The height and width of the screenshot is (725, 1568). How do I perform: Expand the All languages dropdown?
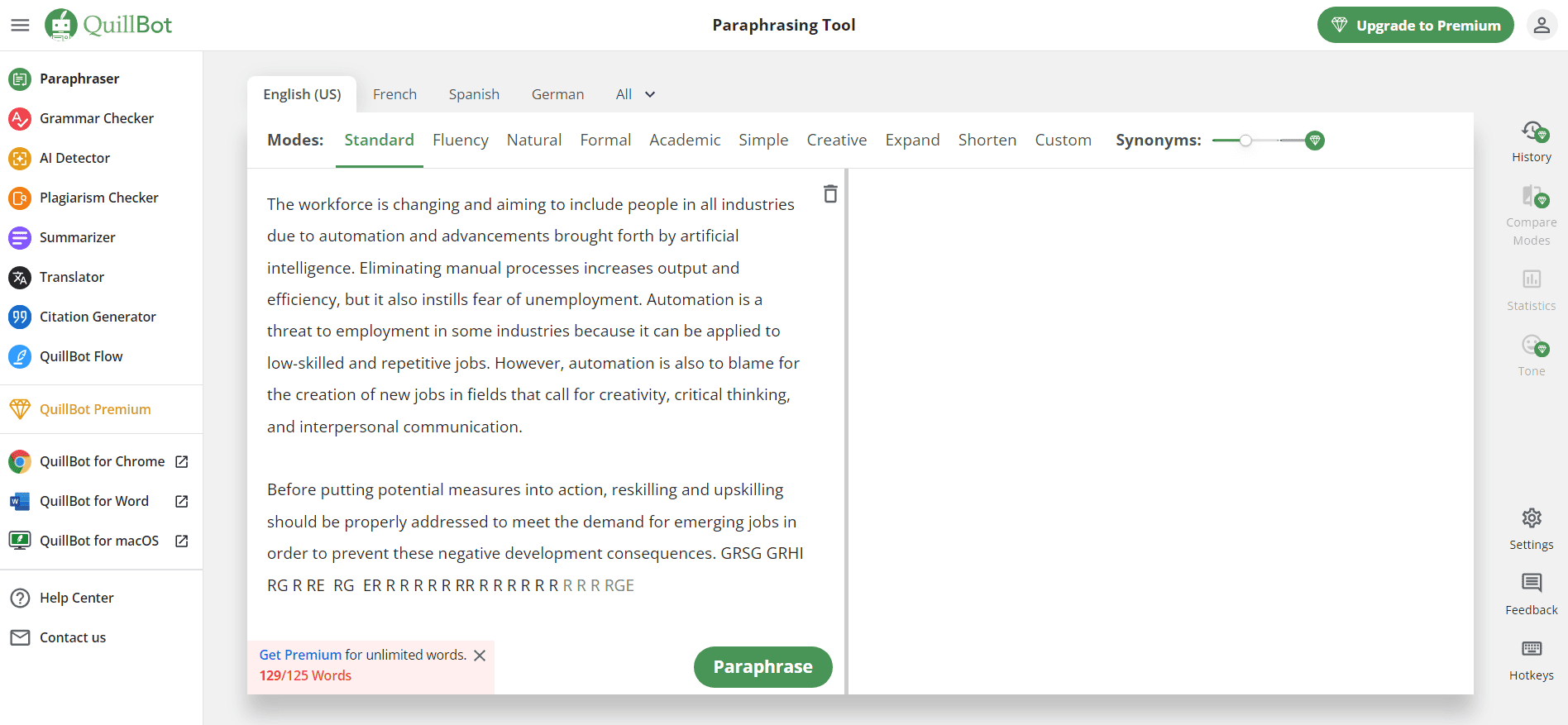[635, 94]
